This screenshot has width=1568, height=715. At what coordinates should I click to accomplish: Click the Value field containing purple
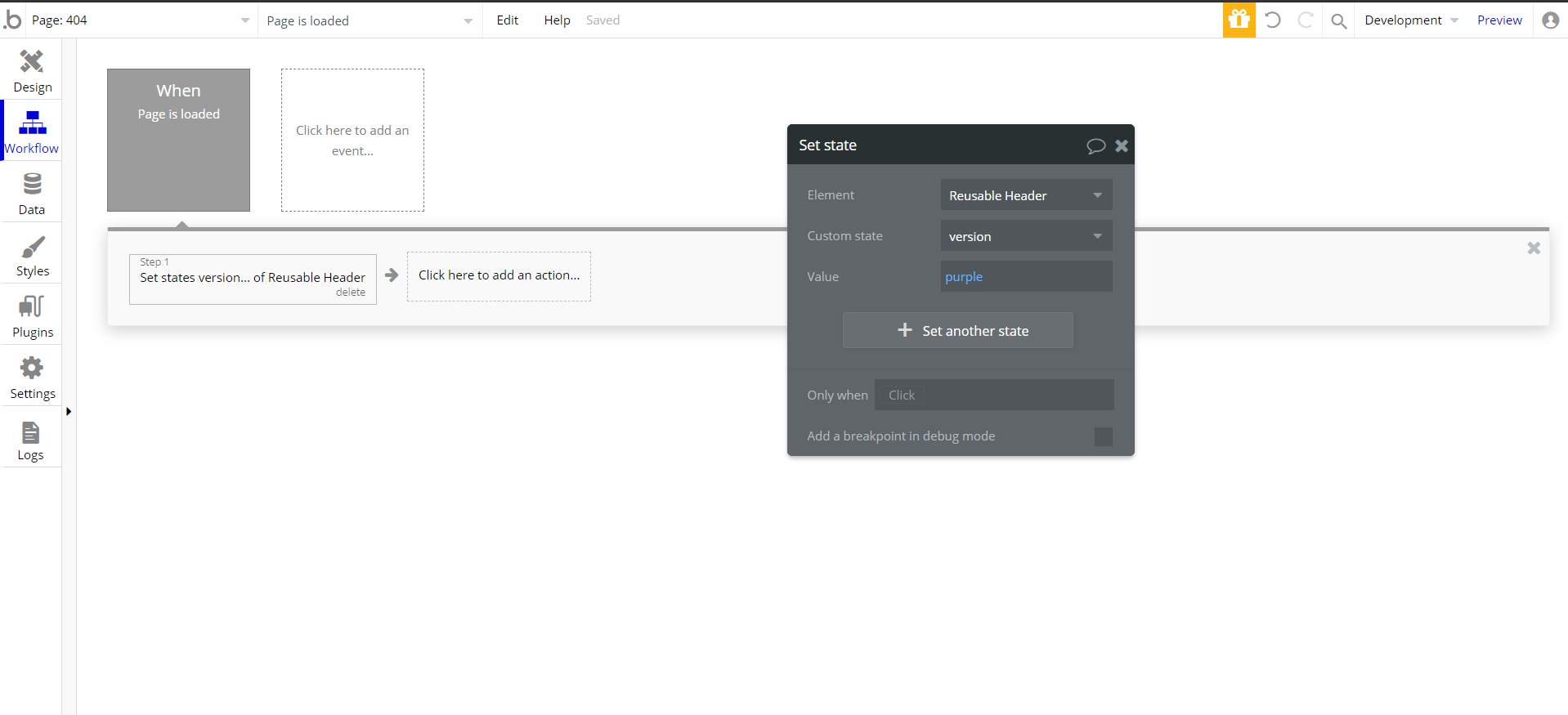(1026, 276)
